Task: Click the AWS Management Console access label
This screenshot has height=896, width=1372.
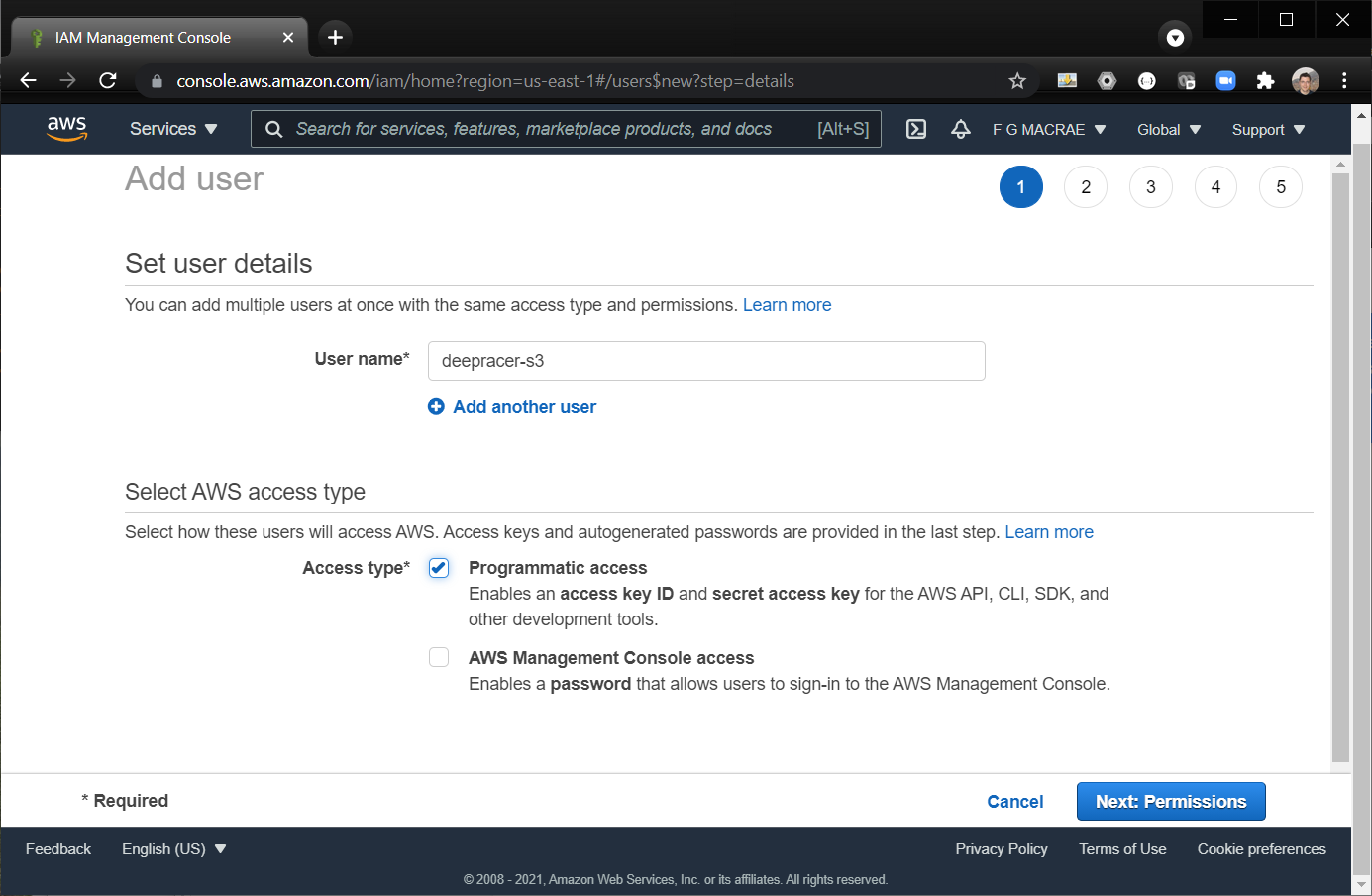Action: pyautogui.click(x=611, y=658)
